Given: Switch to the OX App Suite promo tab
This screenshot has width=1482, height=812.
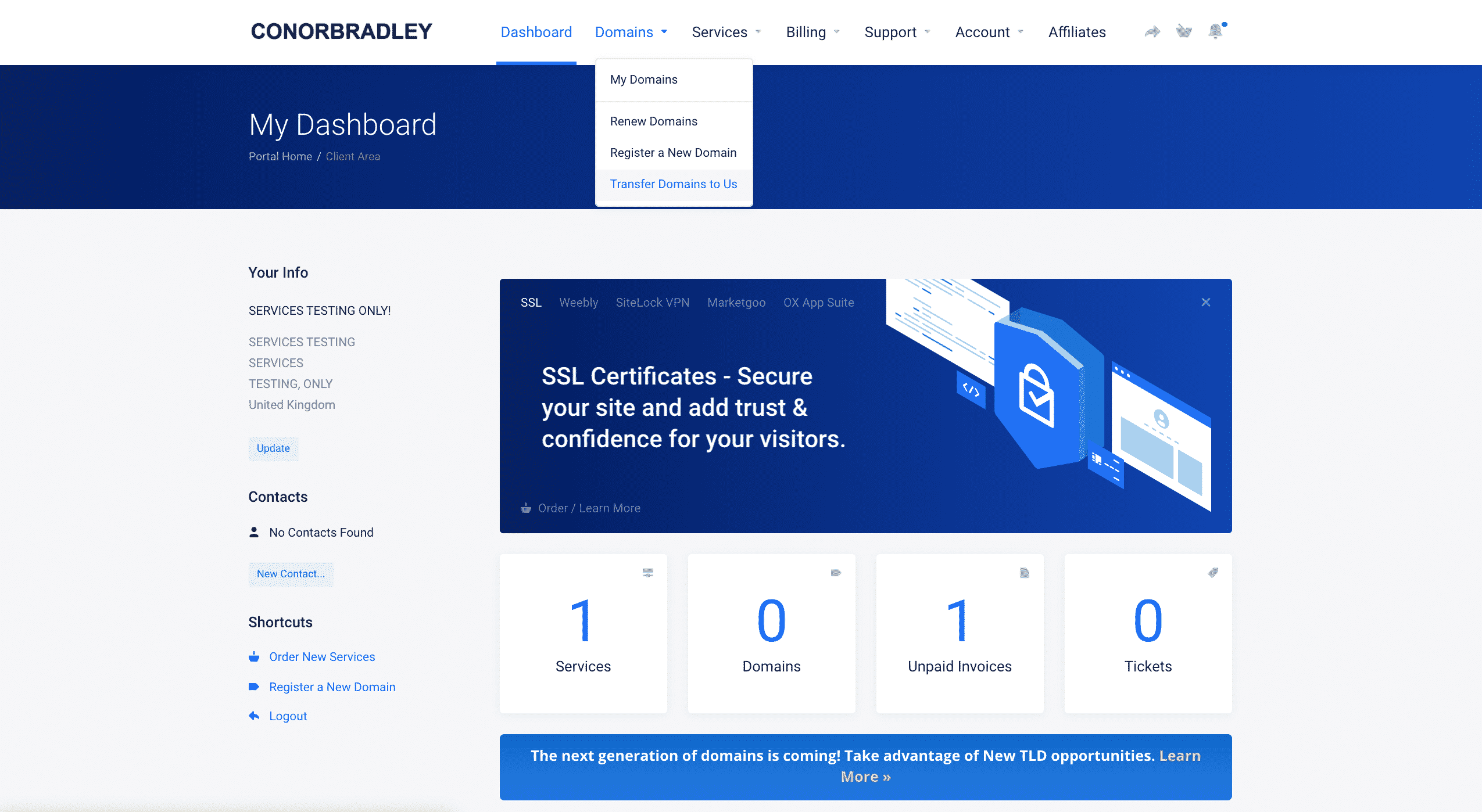Looking at the screenshot, I should pyautogui.click(x=818, y=303).
